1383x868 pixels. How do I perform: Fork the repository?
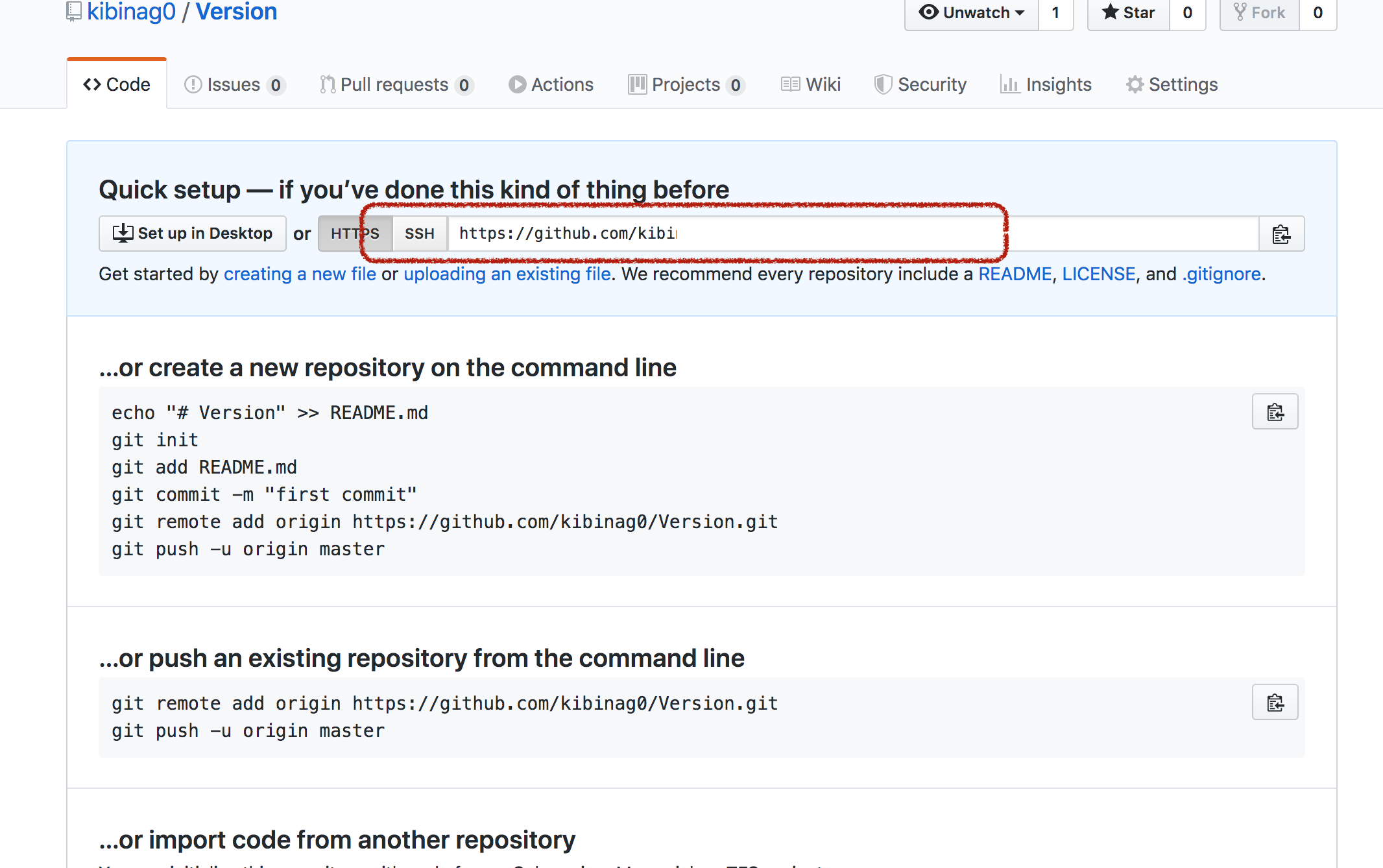point(1260,13)
